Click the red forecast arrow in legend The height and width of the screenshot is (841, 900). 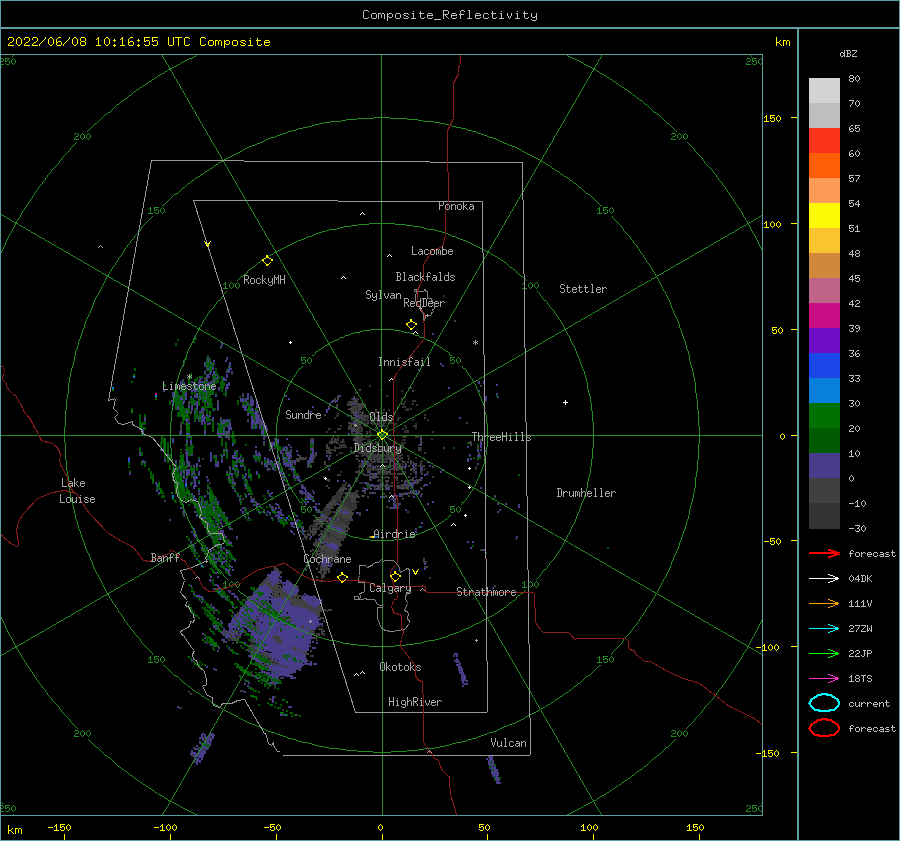point(824,553)
